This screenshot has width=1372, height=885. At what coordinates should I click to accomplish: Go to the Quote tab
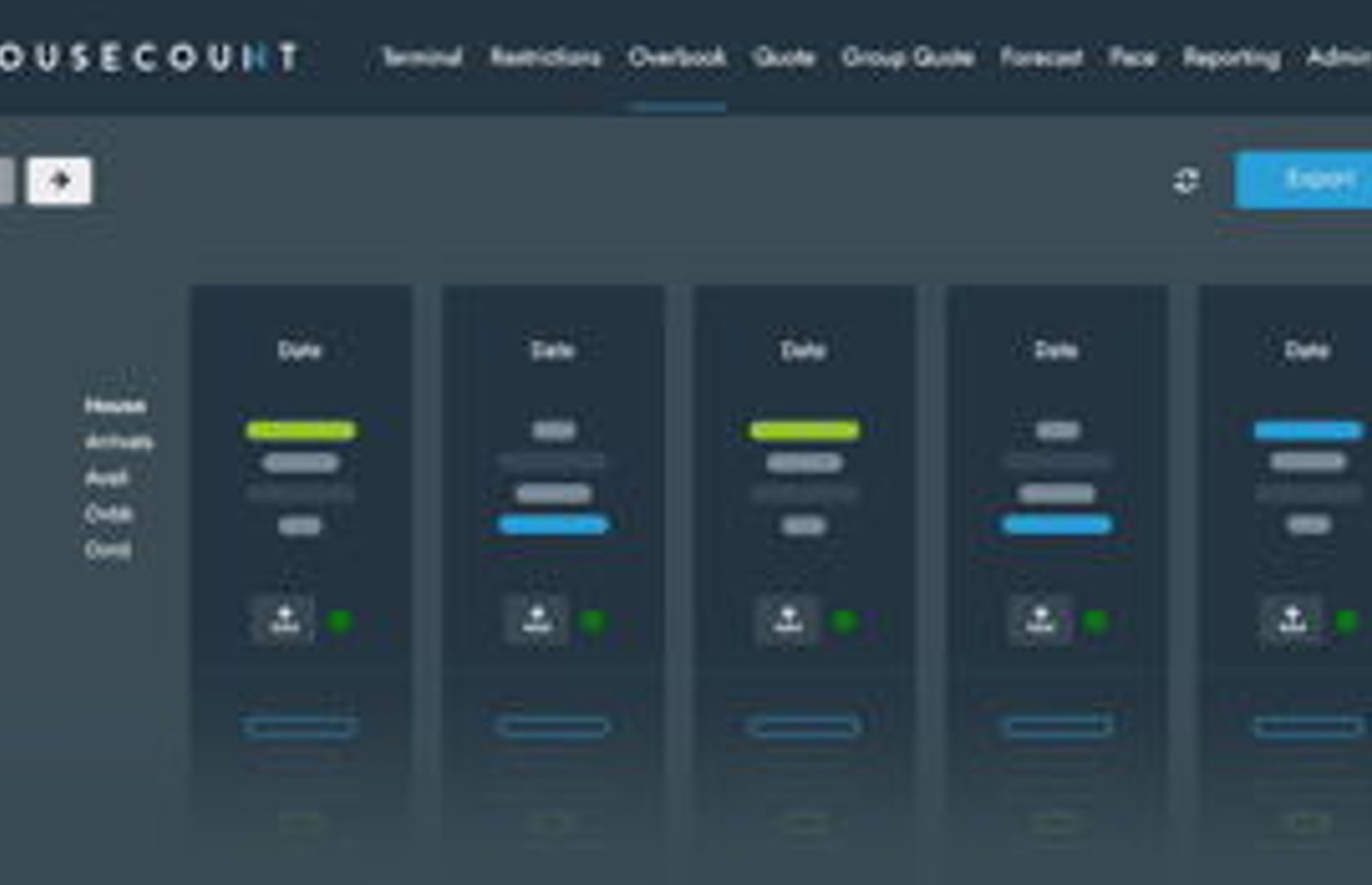tap(784, 57)
